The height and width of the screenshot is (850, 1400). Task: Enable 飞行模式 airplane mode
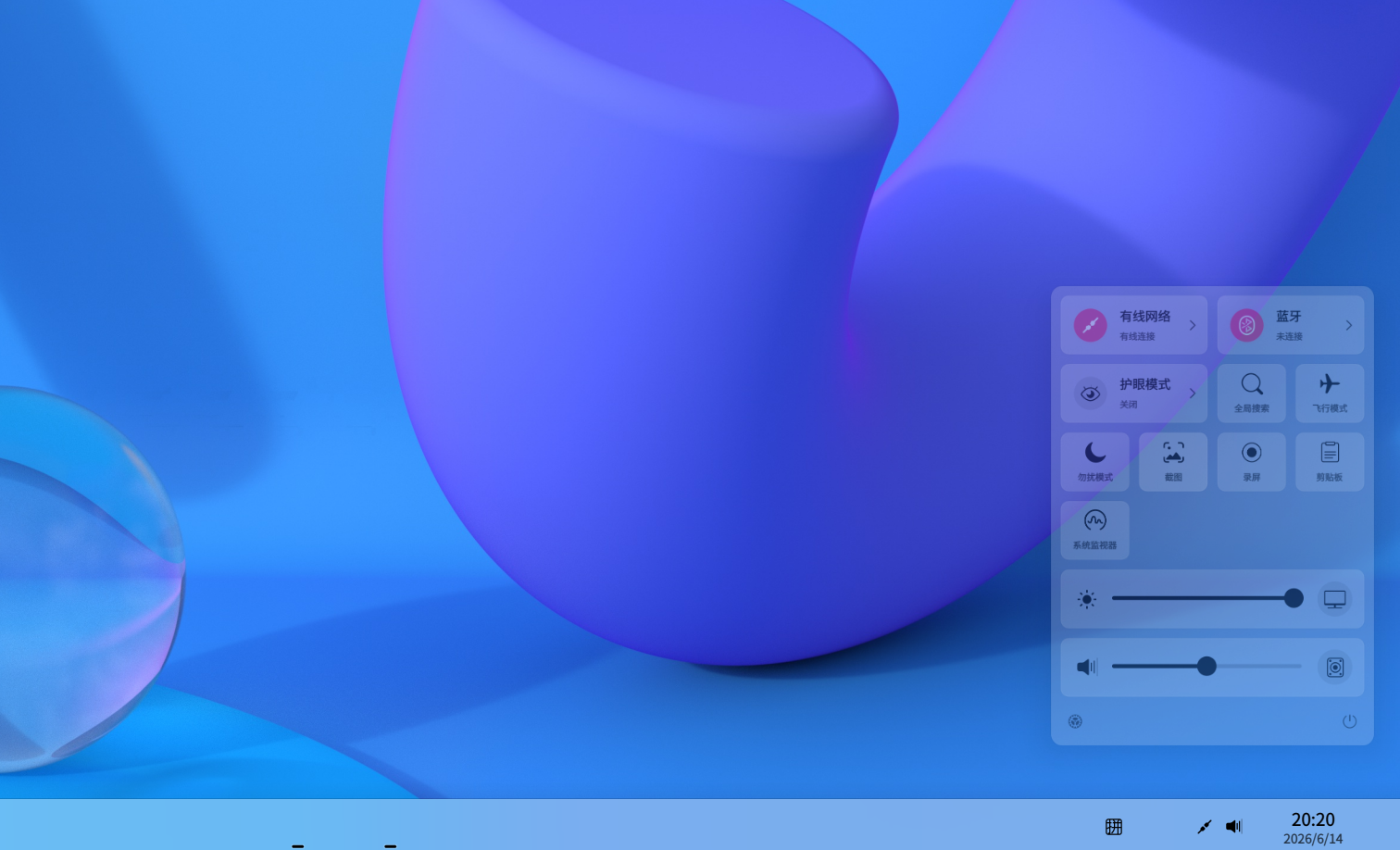1330,394
